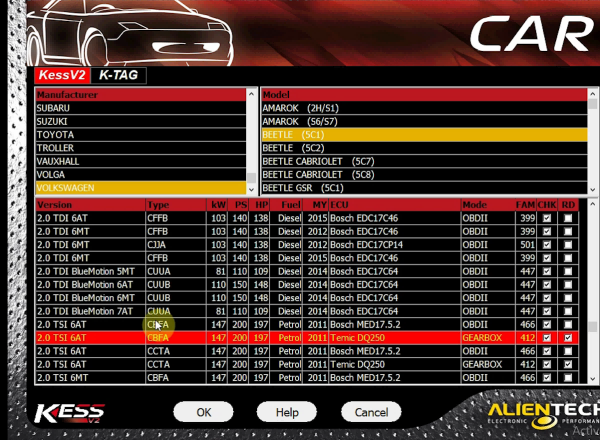Toggle CHK checkbox in highlighted CBFA GEARBOX row
Screen dimensions: 600x440
click(547, 338)
